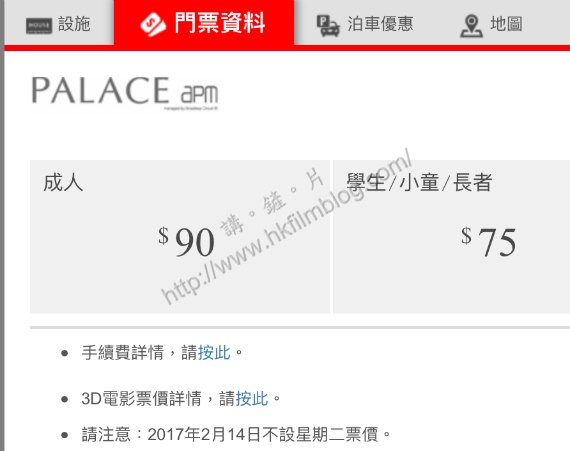Screen dimensions: 570x451
Task: Click the $75 concession ticket price
Action: point(489,241)
